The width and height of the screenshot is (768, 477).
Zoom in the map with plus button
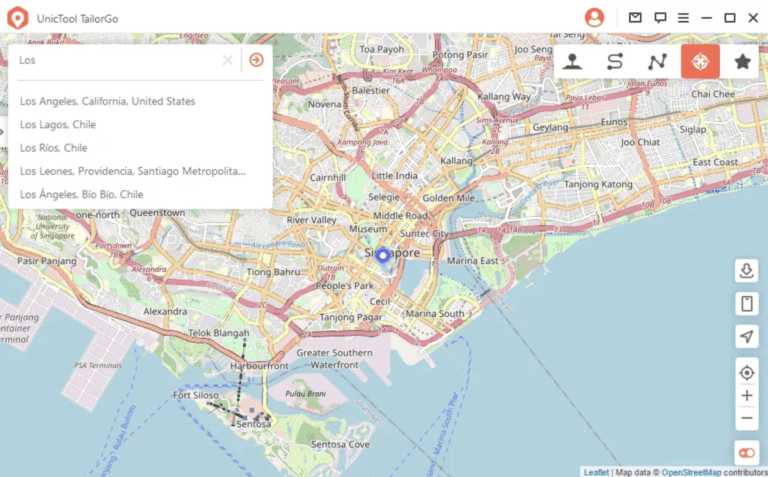point(746,396)
